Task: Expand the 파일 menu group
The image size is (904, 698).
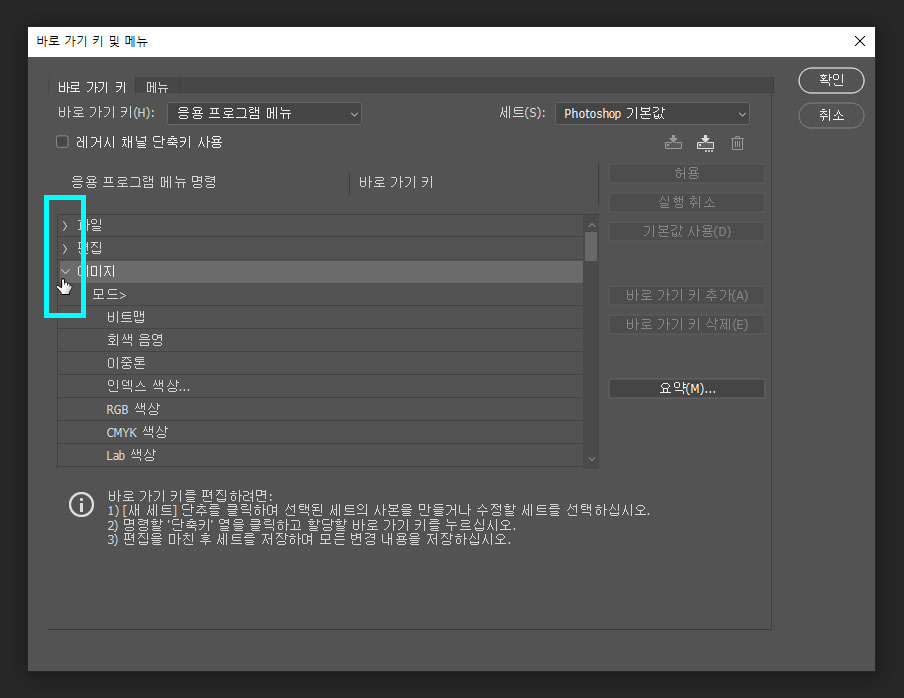Action: pos(65,225)
